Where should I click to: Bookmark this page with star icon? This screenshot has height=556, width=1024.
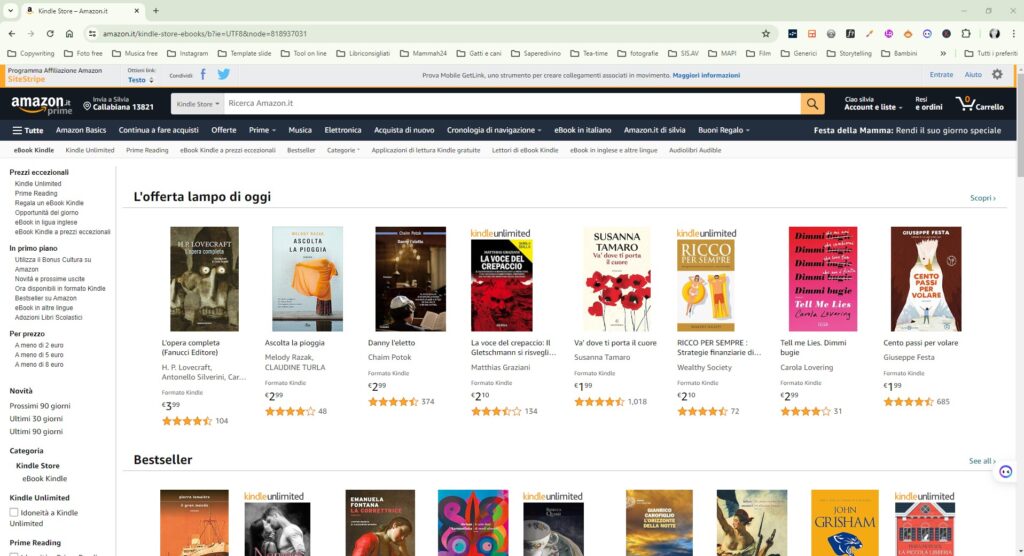click(x=765, y=33)
